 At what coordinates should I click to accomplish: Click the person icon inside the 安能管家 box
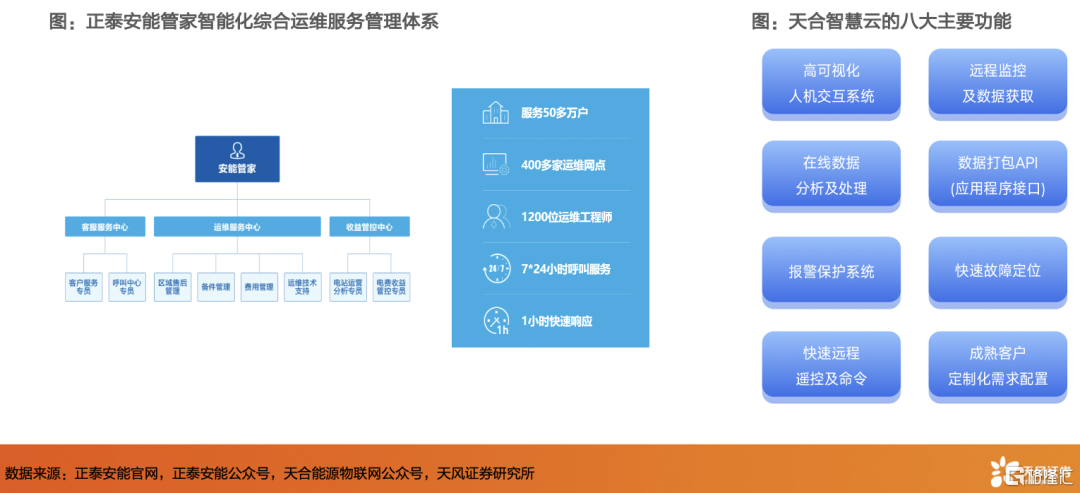tap(238, 150)
